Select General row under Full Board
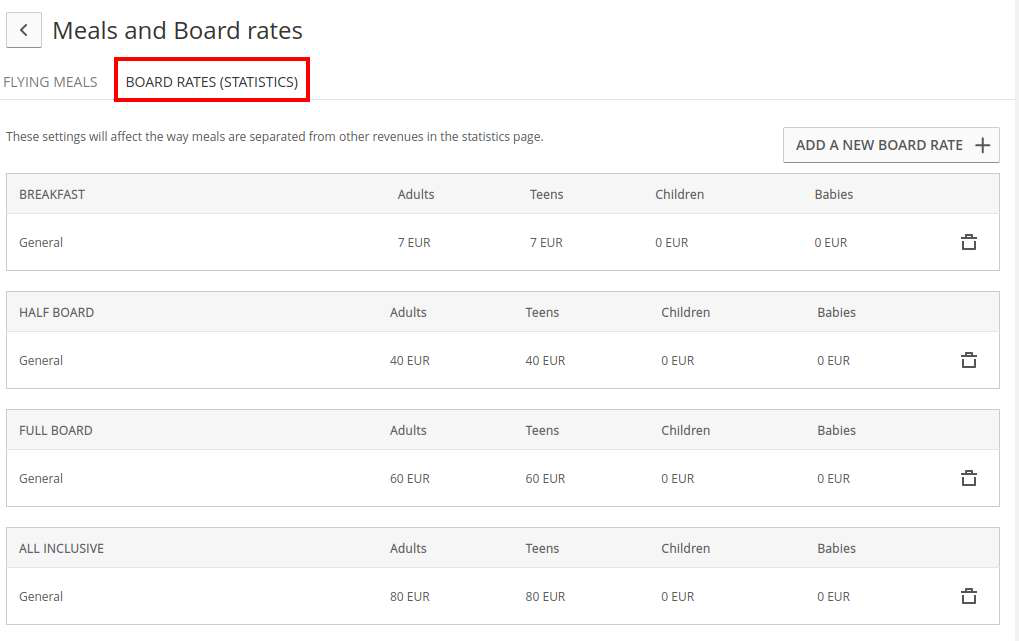The height and width of the screenshot is (641, 1019). pos(502,478)
